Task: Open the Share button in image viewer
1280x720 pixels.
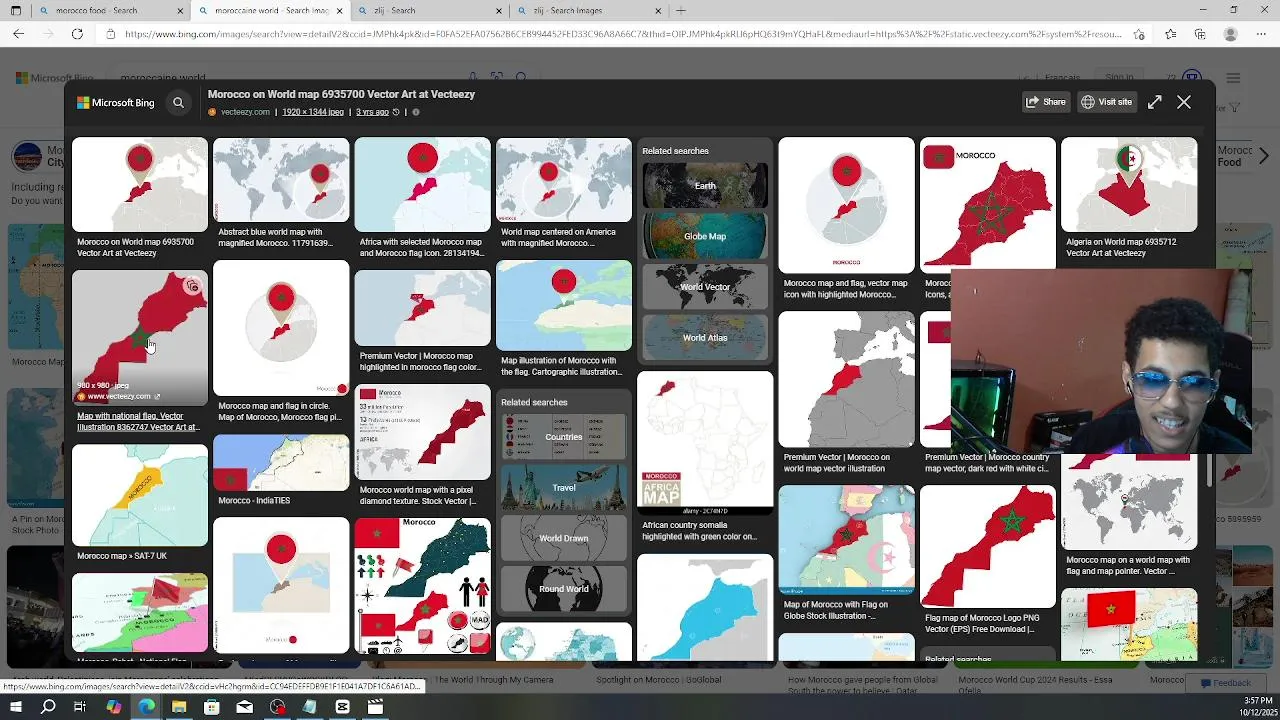Action: click(1046, 102)
